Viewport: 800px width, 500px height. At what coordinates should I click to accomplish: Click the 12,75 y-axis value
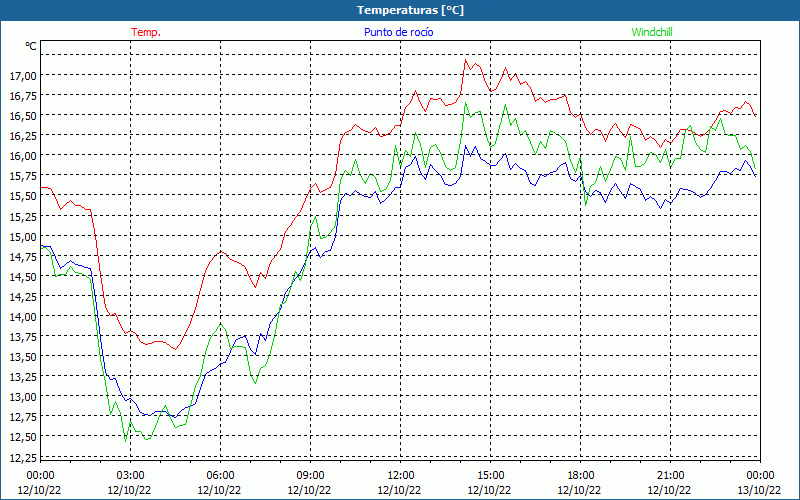pyautogui.click(x=23, y=417)
